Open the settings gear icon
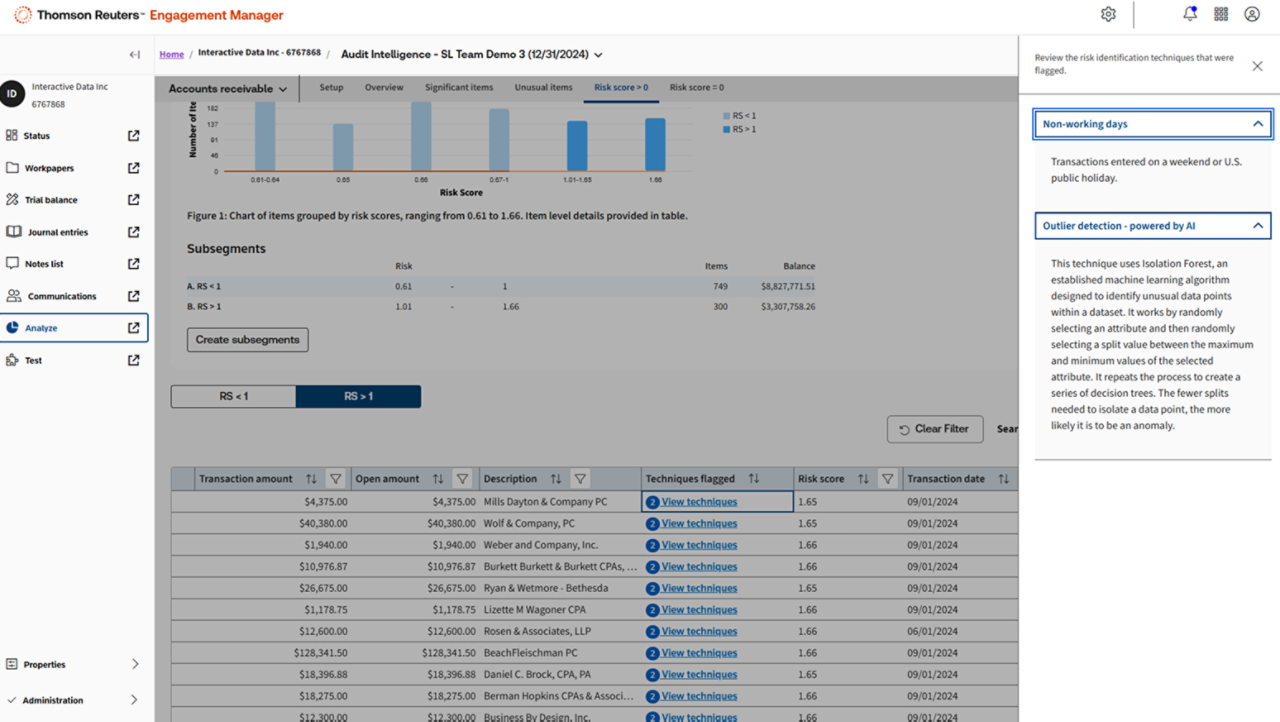The height and width of the screenshot is (722, 1280). click(x=1108, y=14)
